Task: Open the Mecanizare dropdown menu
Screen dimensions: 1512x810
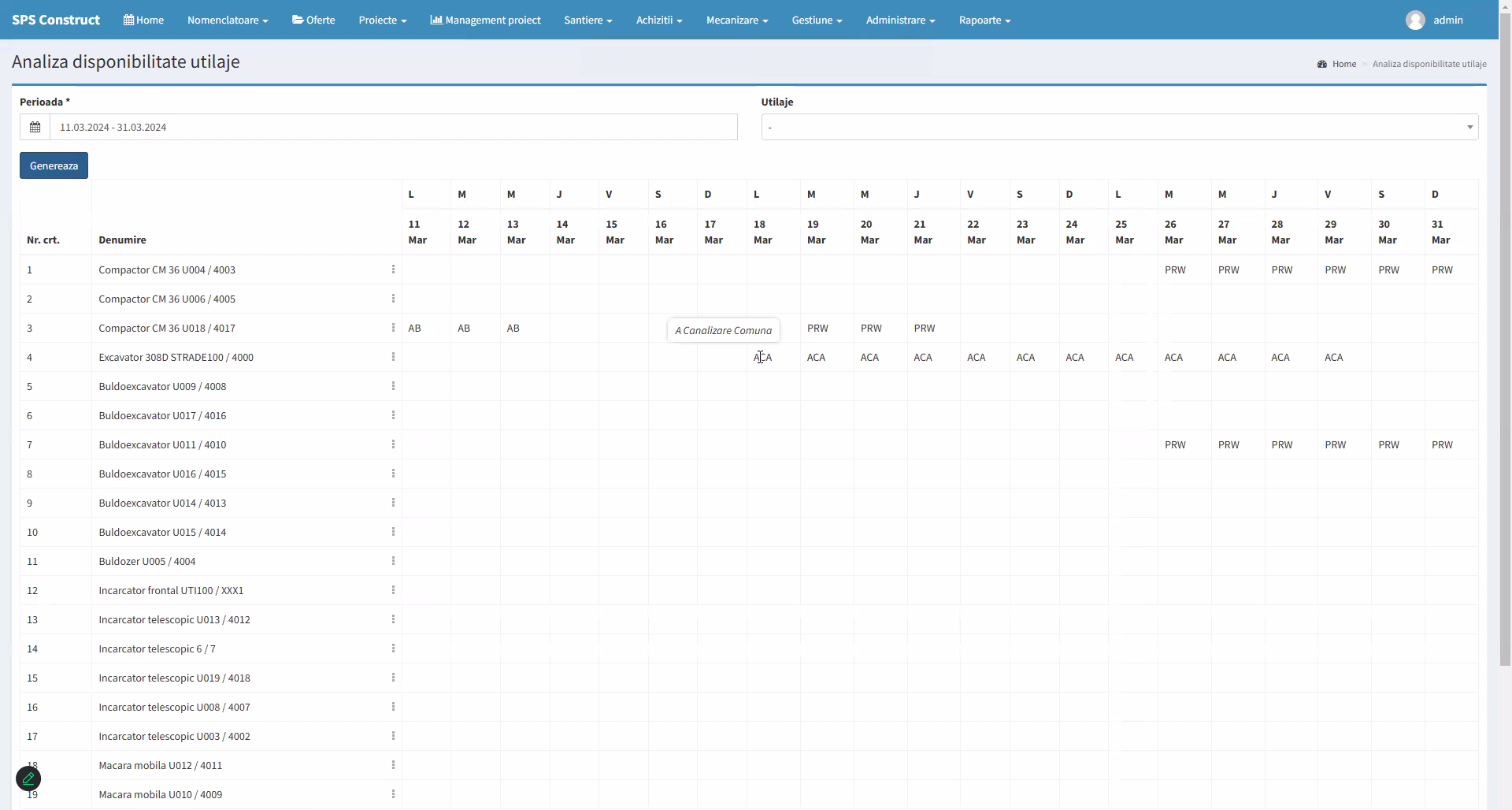Action: tap(736, 20)
